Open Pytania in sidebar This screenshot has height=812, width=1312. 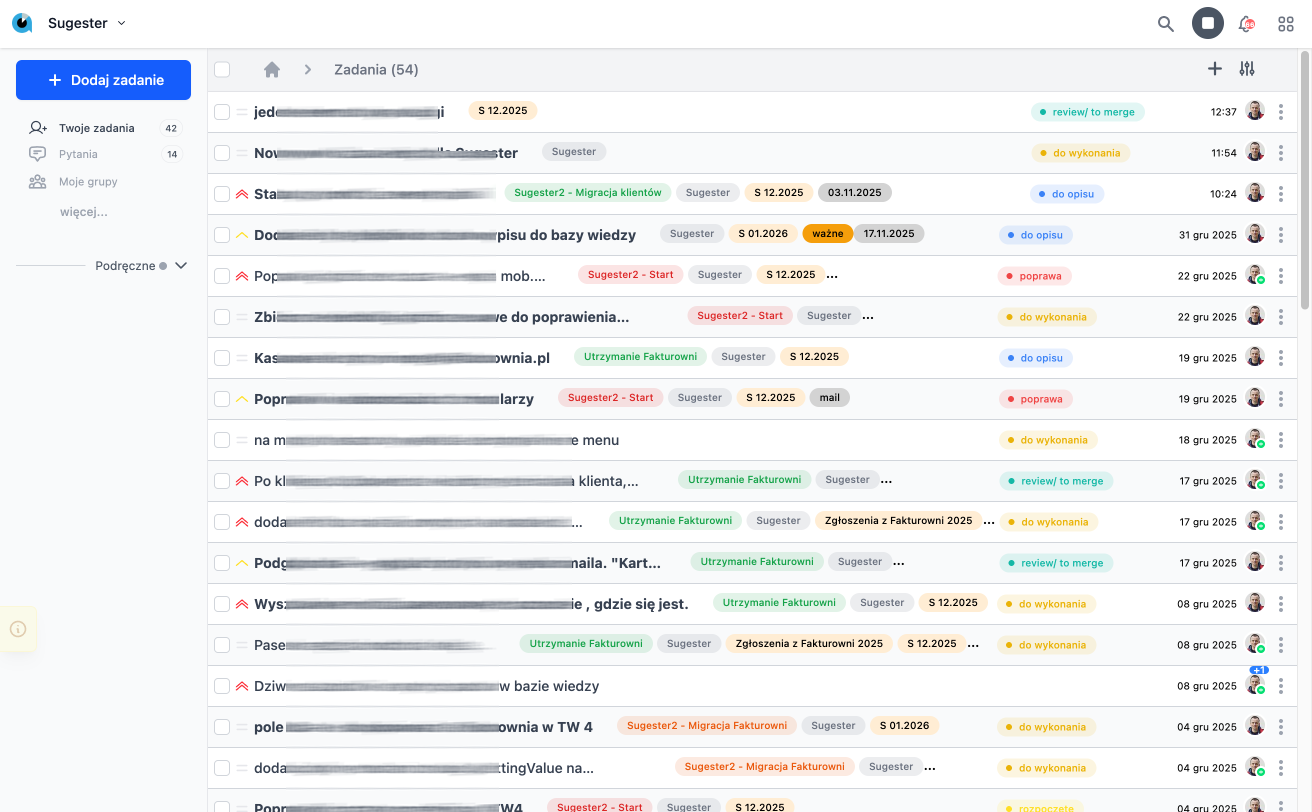(78, 154)
